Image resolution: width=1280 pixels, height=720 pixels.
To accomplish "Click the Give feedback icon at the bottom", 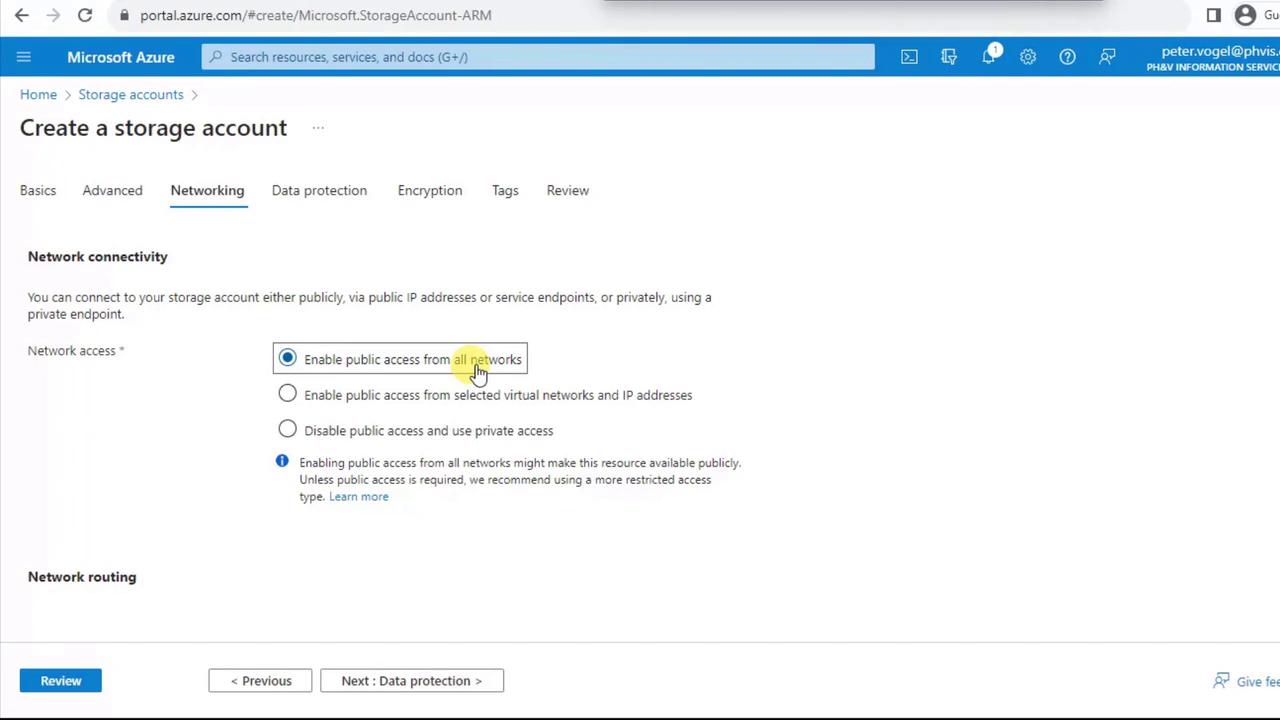I will (1221, 681).
